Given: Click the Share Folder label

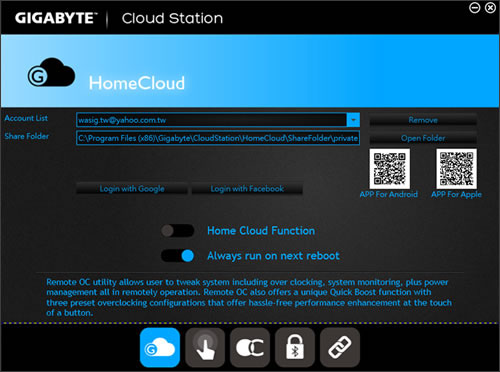Looking at the screenshot, I should pyautogui.click(x=27, y=136).
